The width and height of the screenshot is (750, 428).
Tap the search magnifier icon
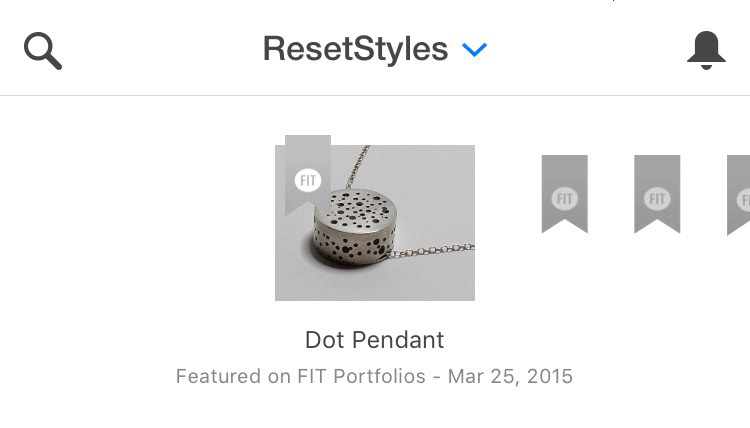tap(43, 50)
